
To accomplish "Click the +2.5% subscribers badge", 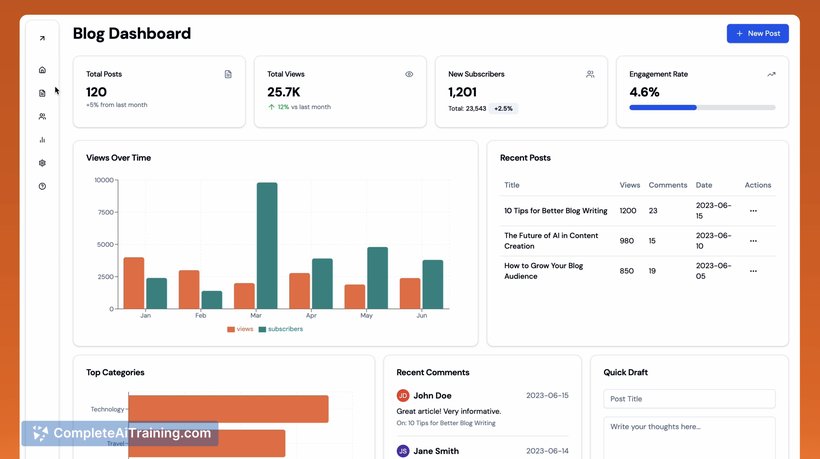I will [503, 109].
